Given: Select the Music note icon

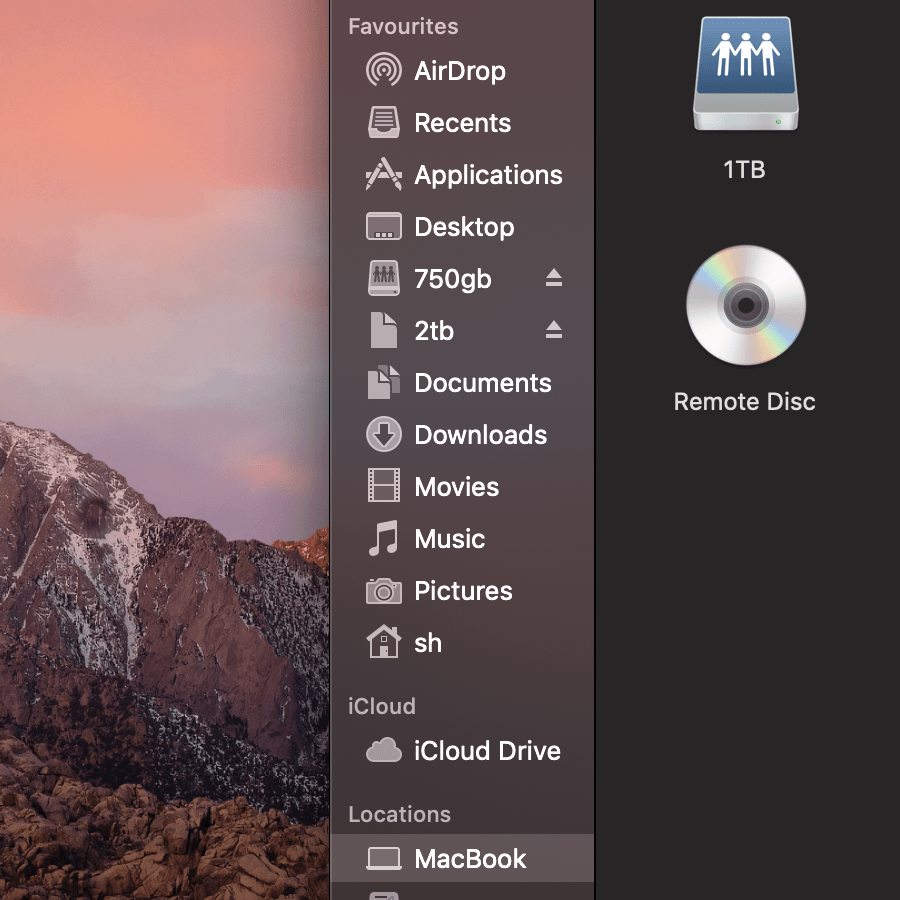Looking at the screenshot, I should click(x=384, y=539).
